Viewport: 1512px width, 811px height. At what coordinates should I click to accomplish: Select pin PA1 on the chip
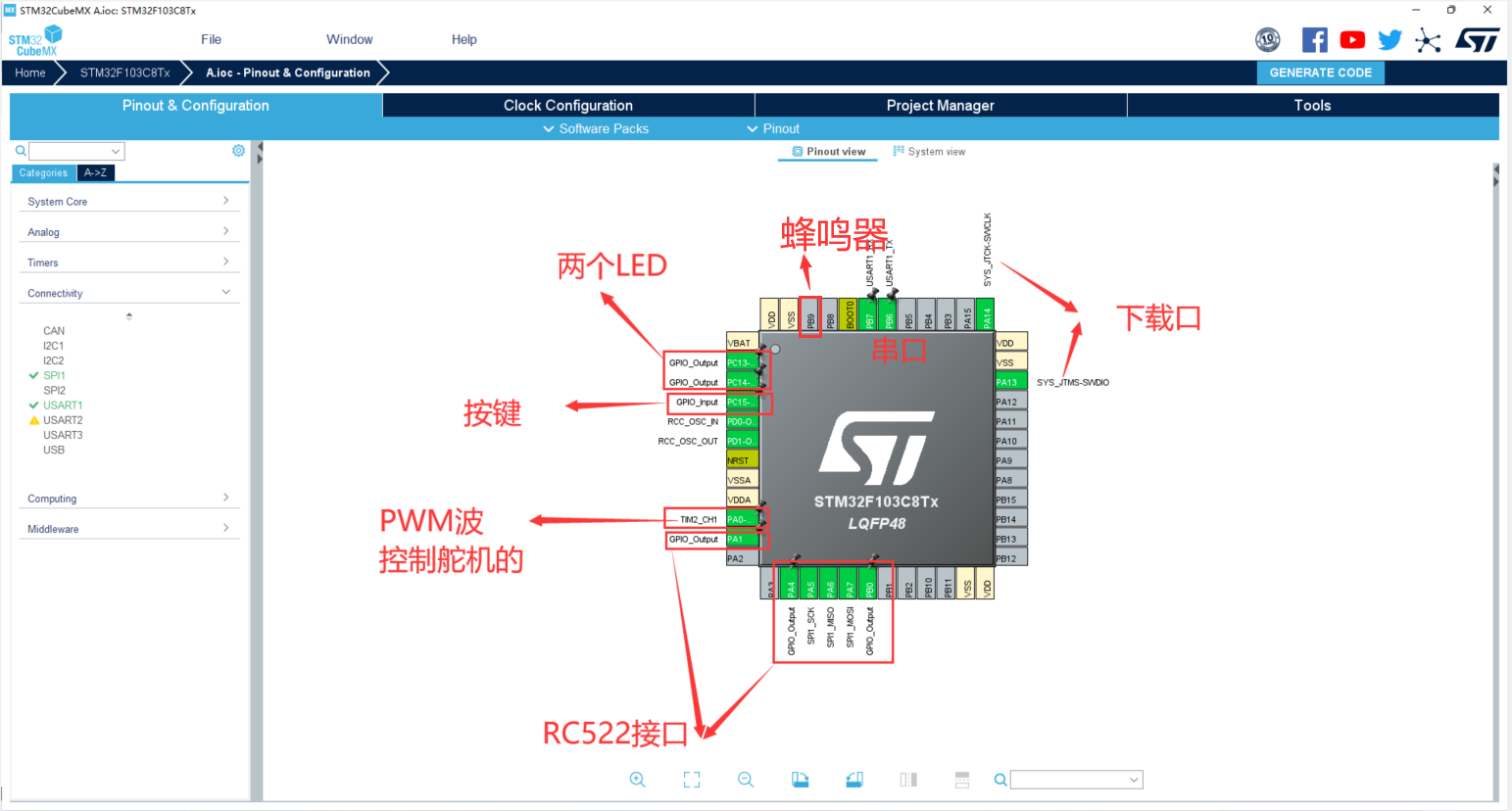click(x=742, y=539)
